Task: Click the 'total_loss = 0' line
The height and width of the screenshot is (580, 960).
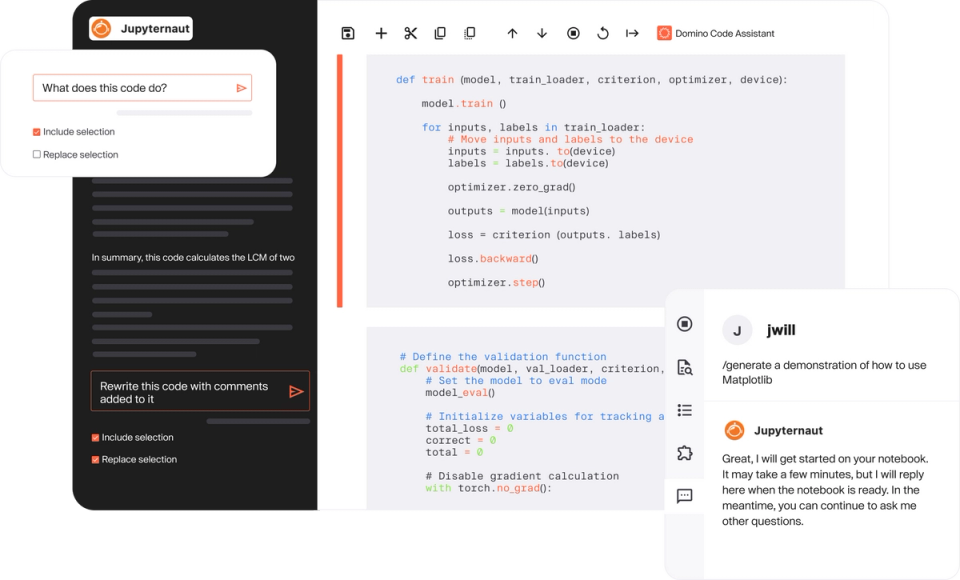Action: click(x=470, y=428)
